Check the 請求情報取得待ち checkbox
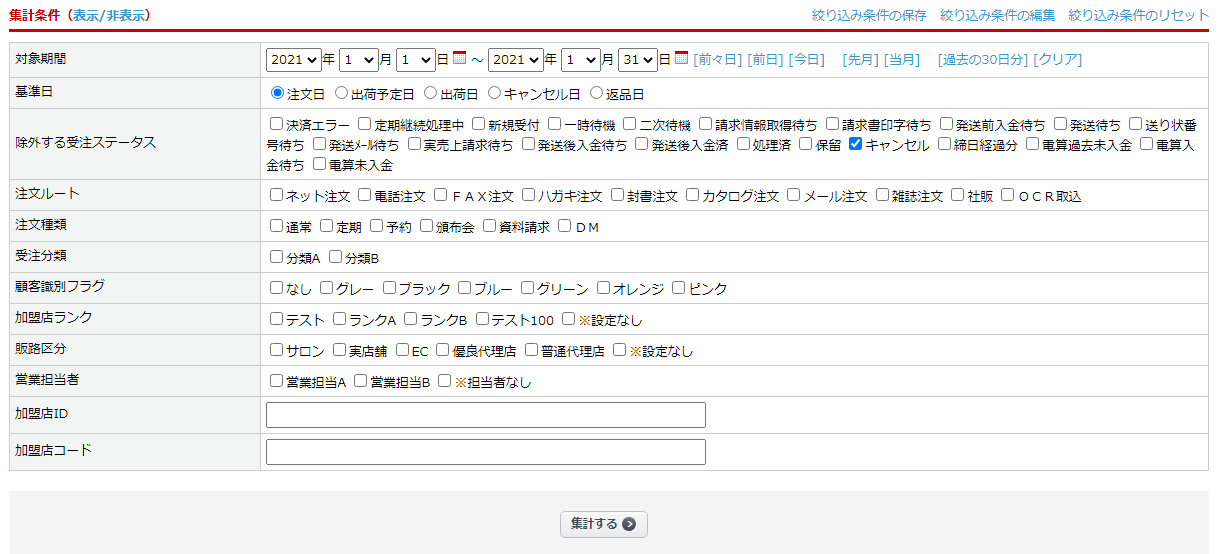The image size is (1222, 554). click(x=706, y=124)
